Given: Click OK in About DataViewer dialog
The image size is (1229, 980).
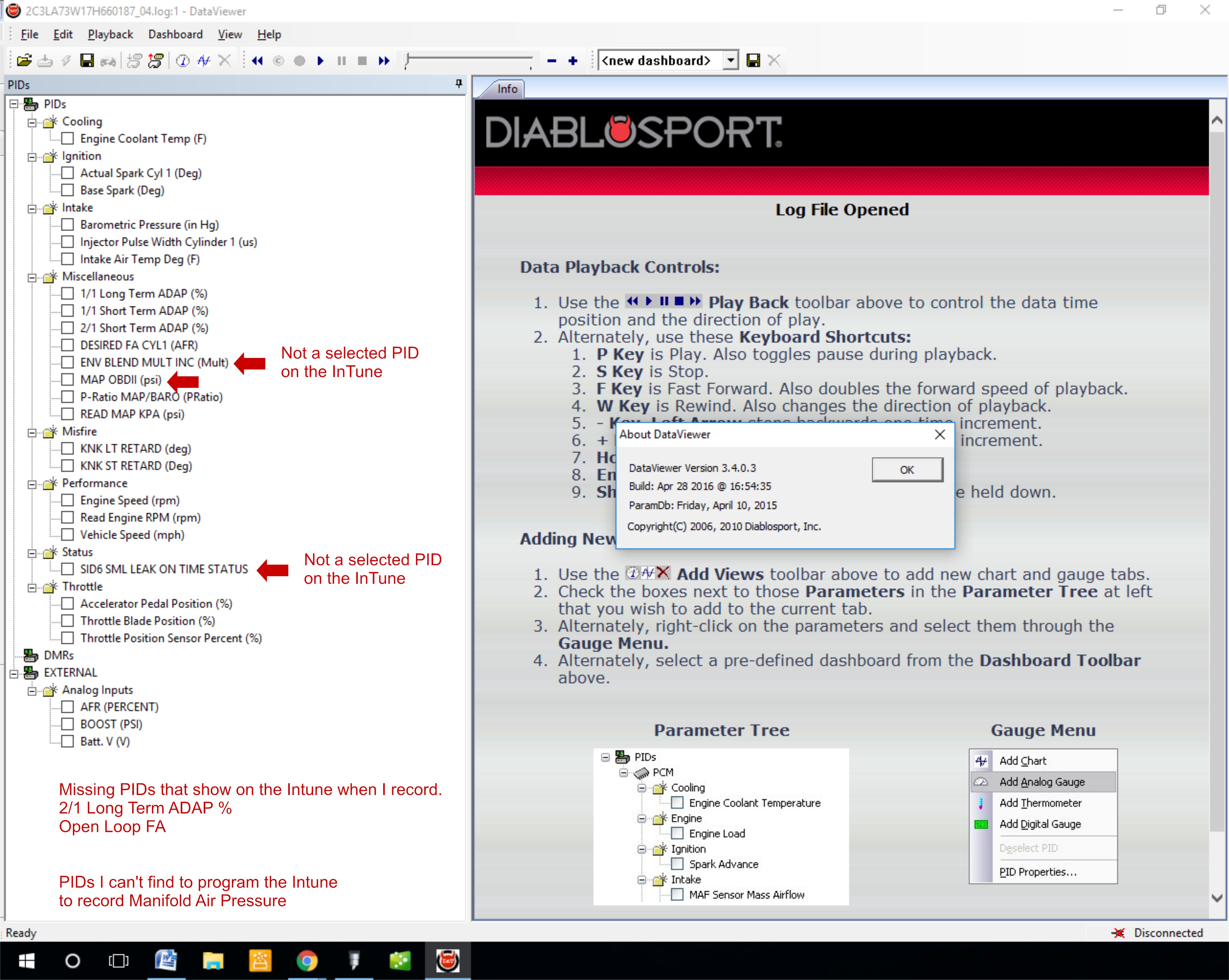Looking at the screenshot, I should (x=907, y=469).
